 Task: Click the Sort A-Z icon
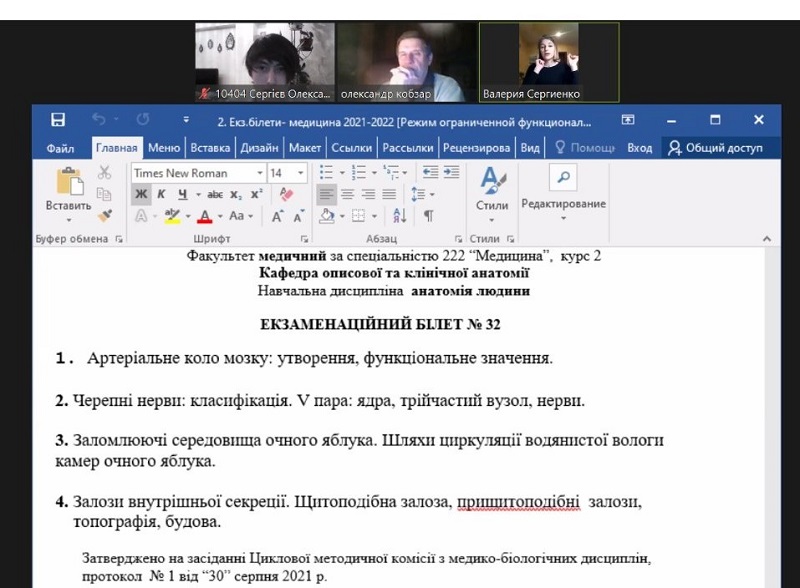[x=399, y=215]
